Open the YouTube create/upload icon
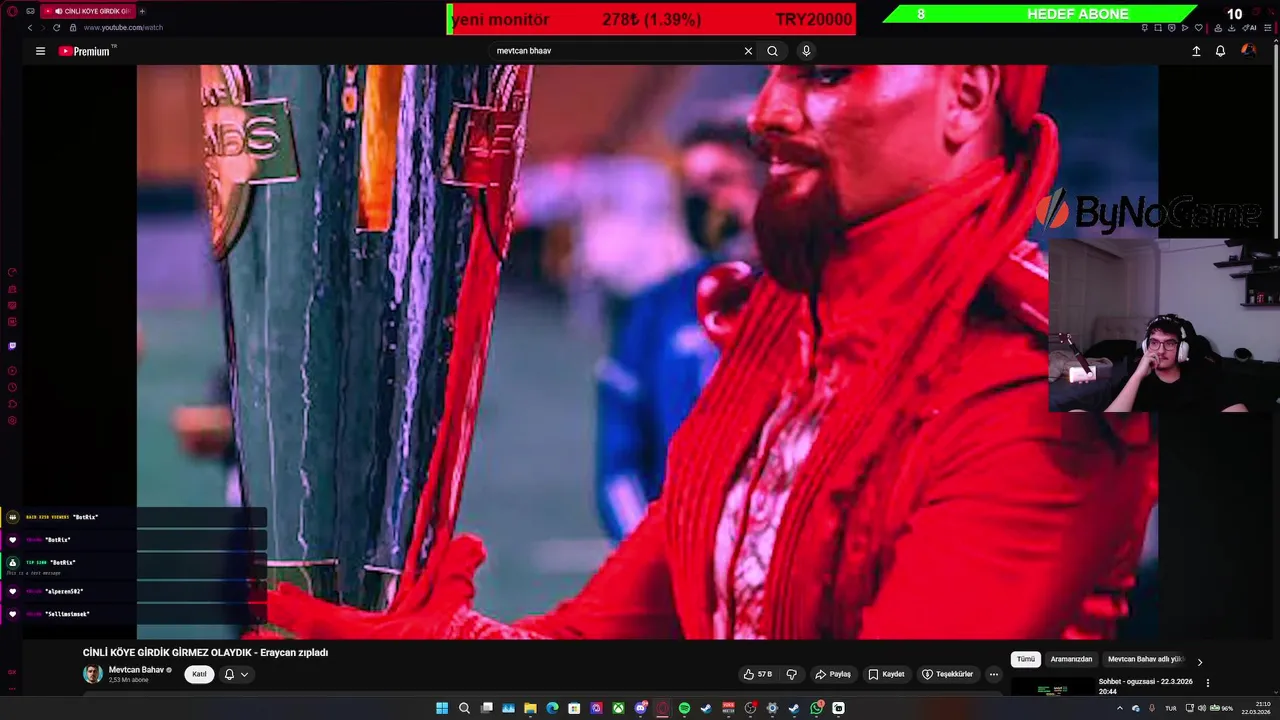1280x720 pixels. 1196,51
